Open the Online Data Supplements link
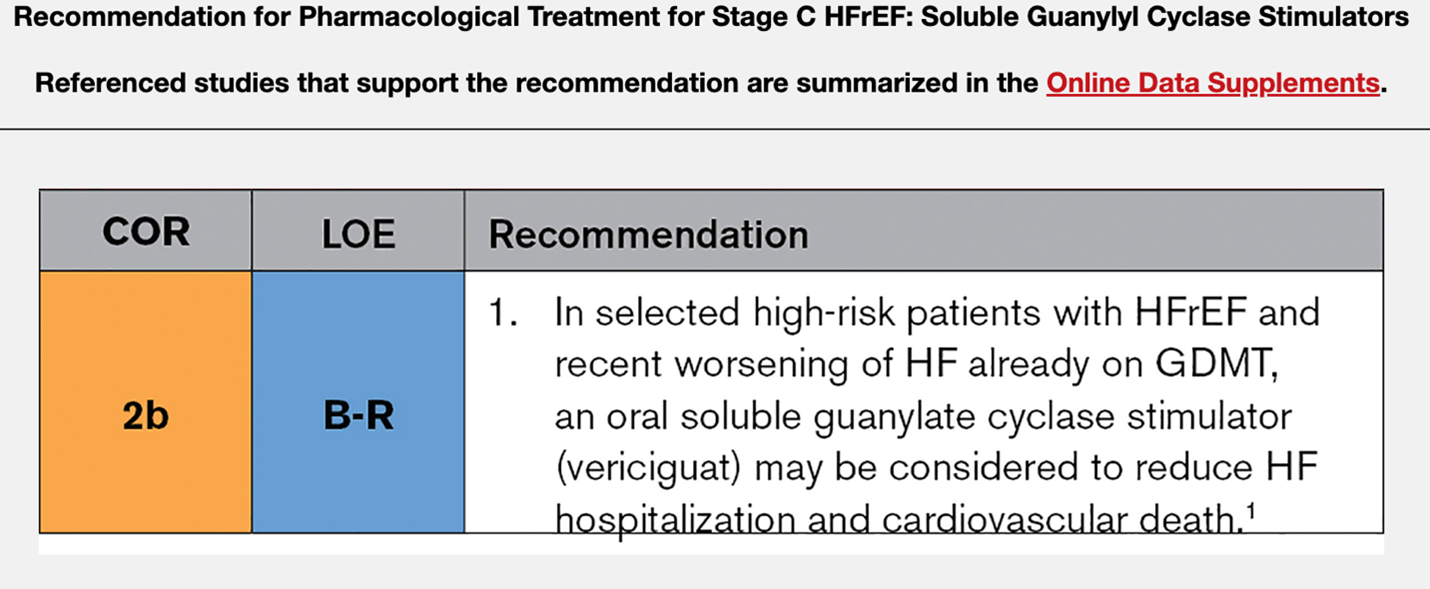 1212,83
